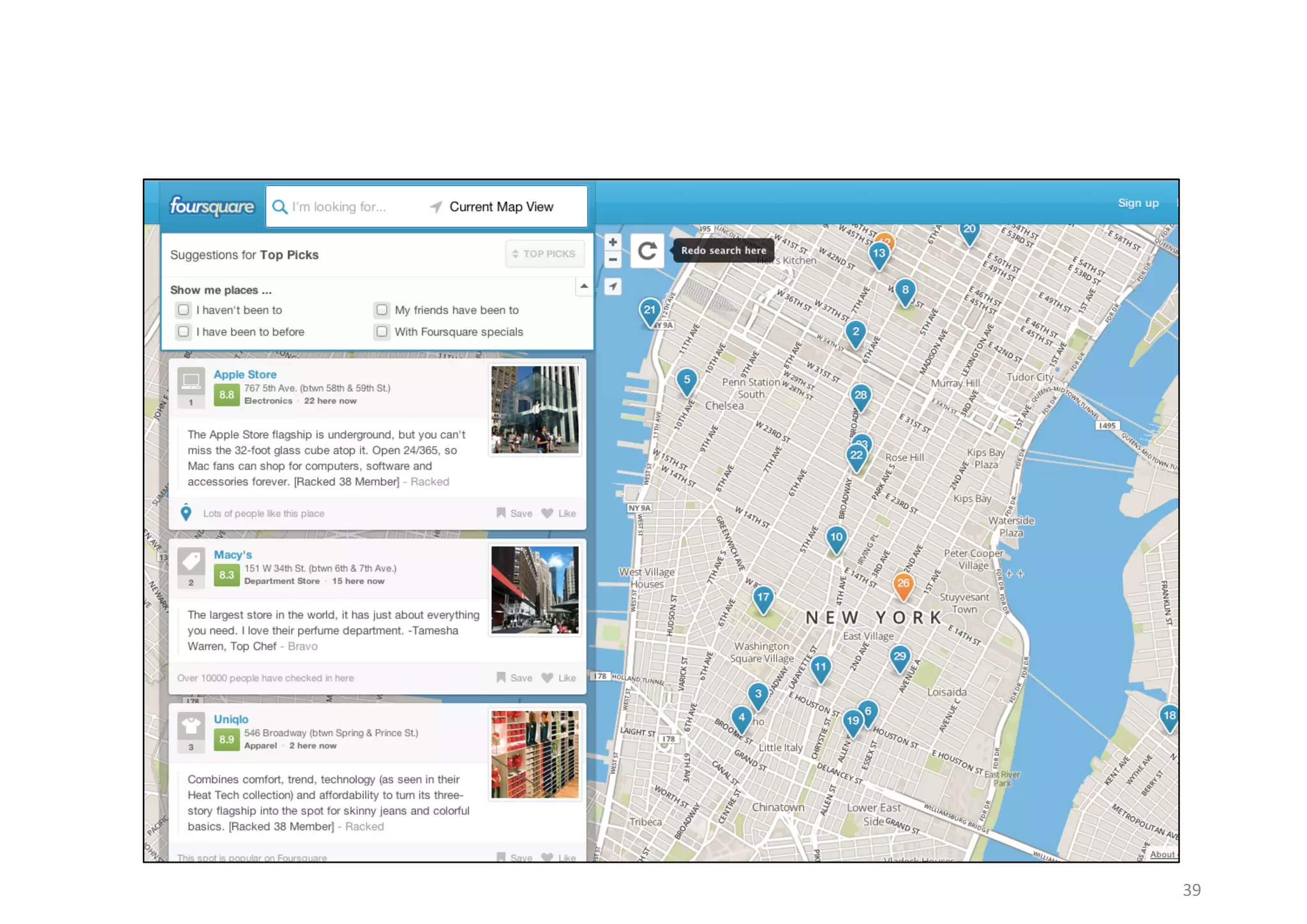Select orange map pin number 26
The height and width of the screenshot is (924, 1307).
coord(903,584)
